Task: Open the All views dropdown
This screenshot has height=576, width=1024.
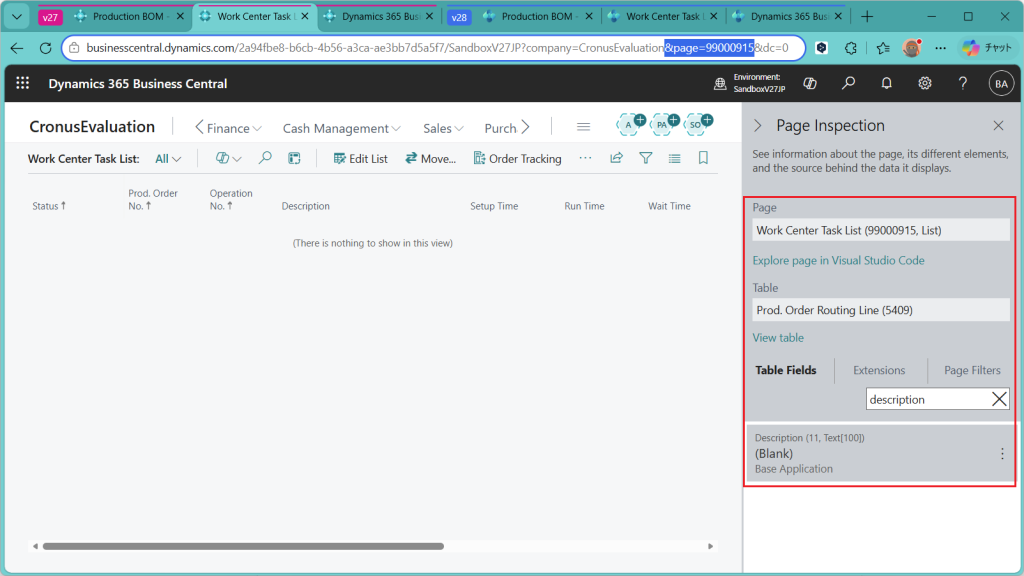Action: pyautogui.click(x=168, y=159)
